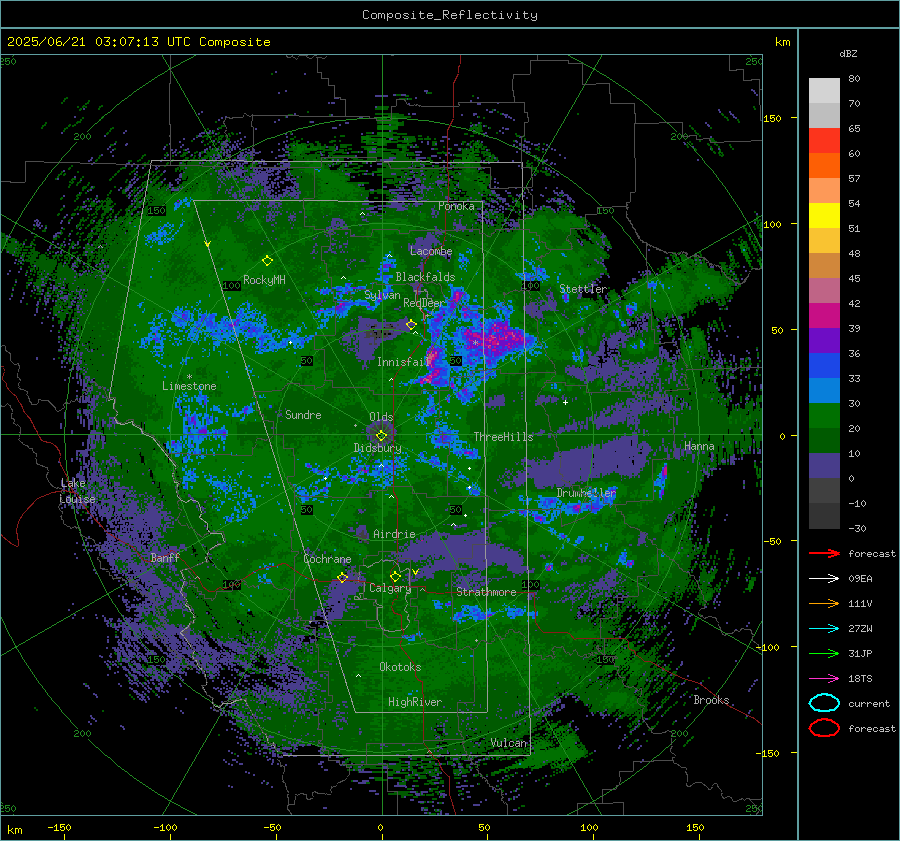Click the Composite_Reflectivity title text
900x841 pixels.
(x=449, y=15)
